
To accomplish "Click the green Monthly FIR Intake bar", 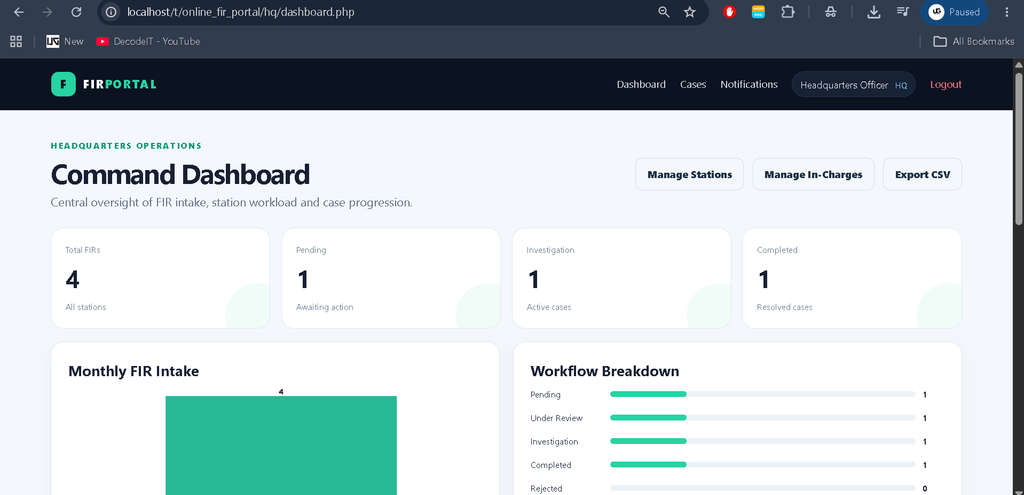I will [x=281, y=445].
